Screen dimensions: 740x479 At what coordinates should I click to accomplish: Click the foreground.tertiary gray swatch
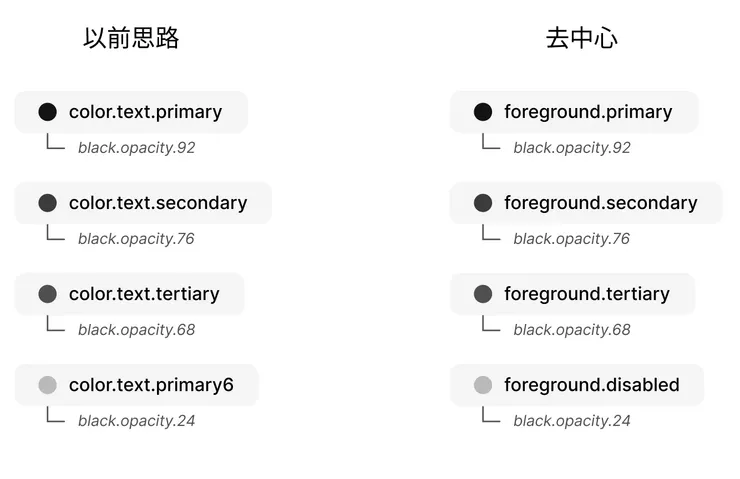point(482,294)
